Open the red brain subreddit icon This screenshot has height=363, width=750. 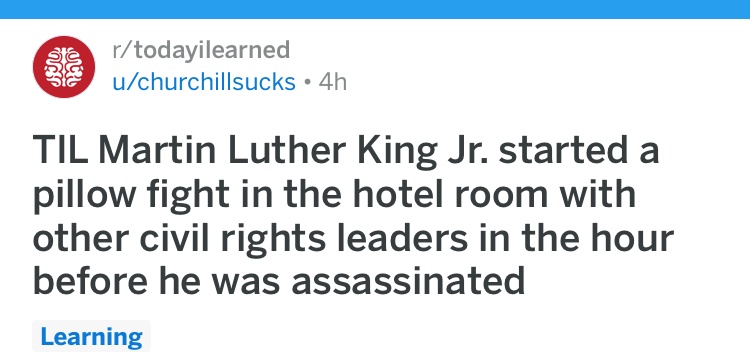(64, 67)
